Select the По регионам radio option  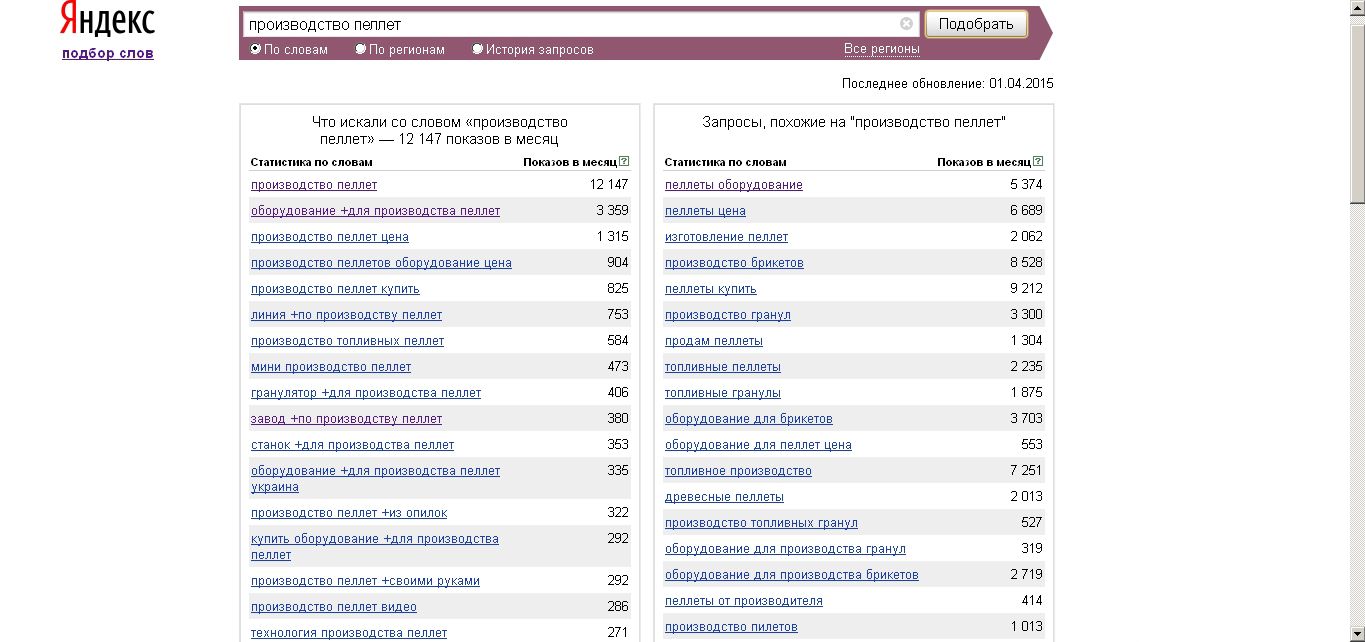click(x=361, y=49)
